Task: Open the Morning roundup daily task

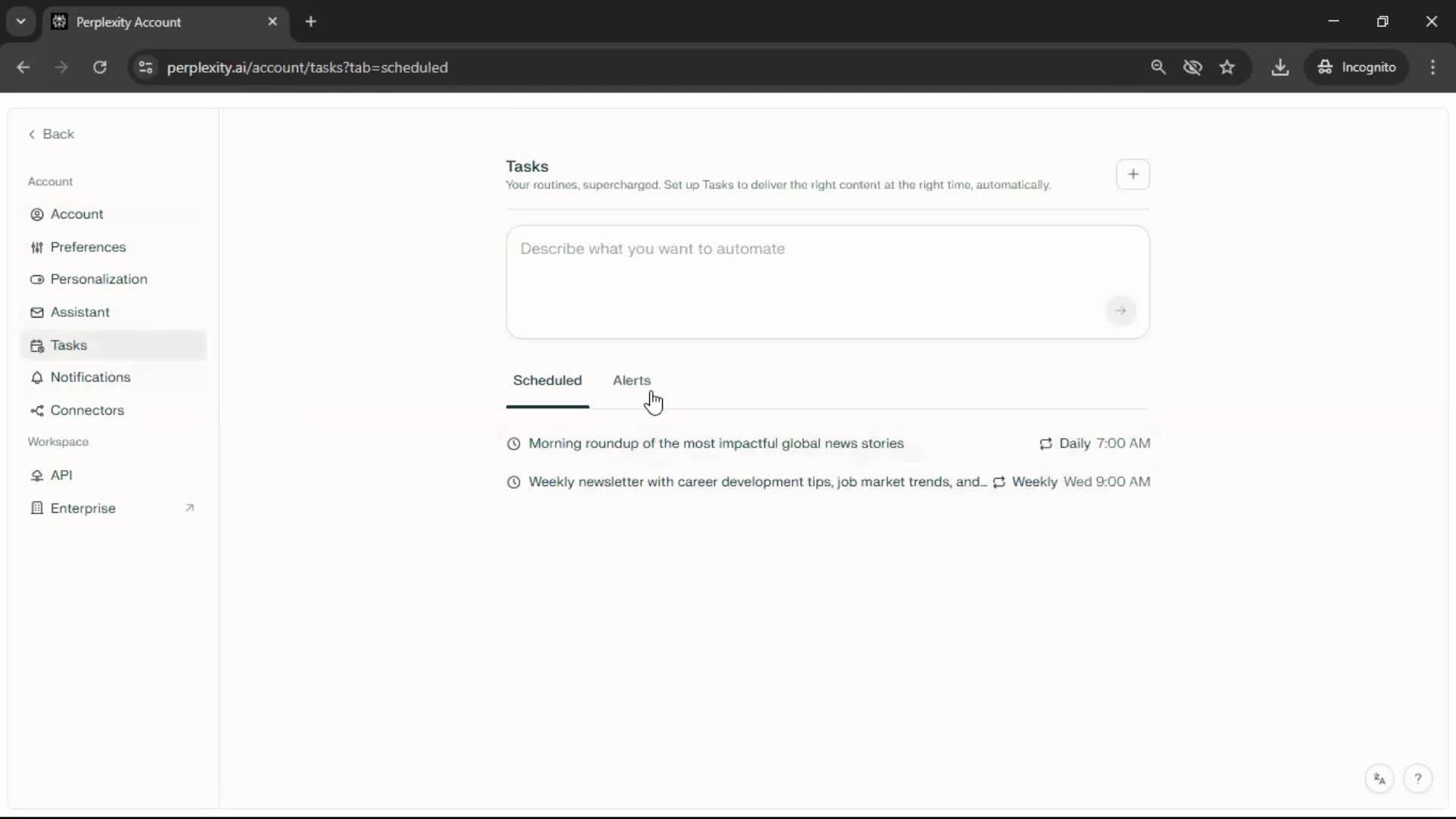Action: click(x=715, y=444)
